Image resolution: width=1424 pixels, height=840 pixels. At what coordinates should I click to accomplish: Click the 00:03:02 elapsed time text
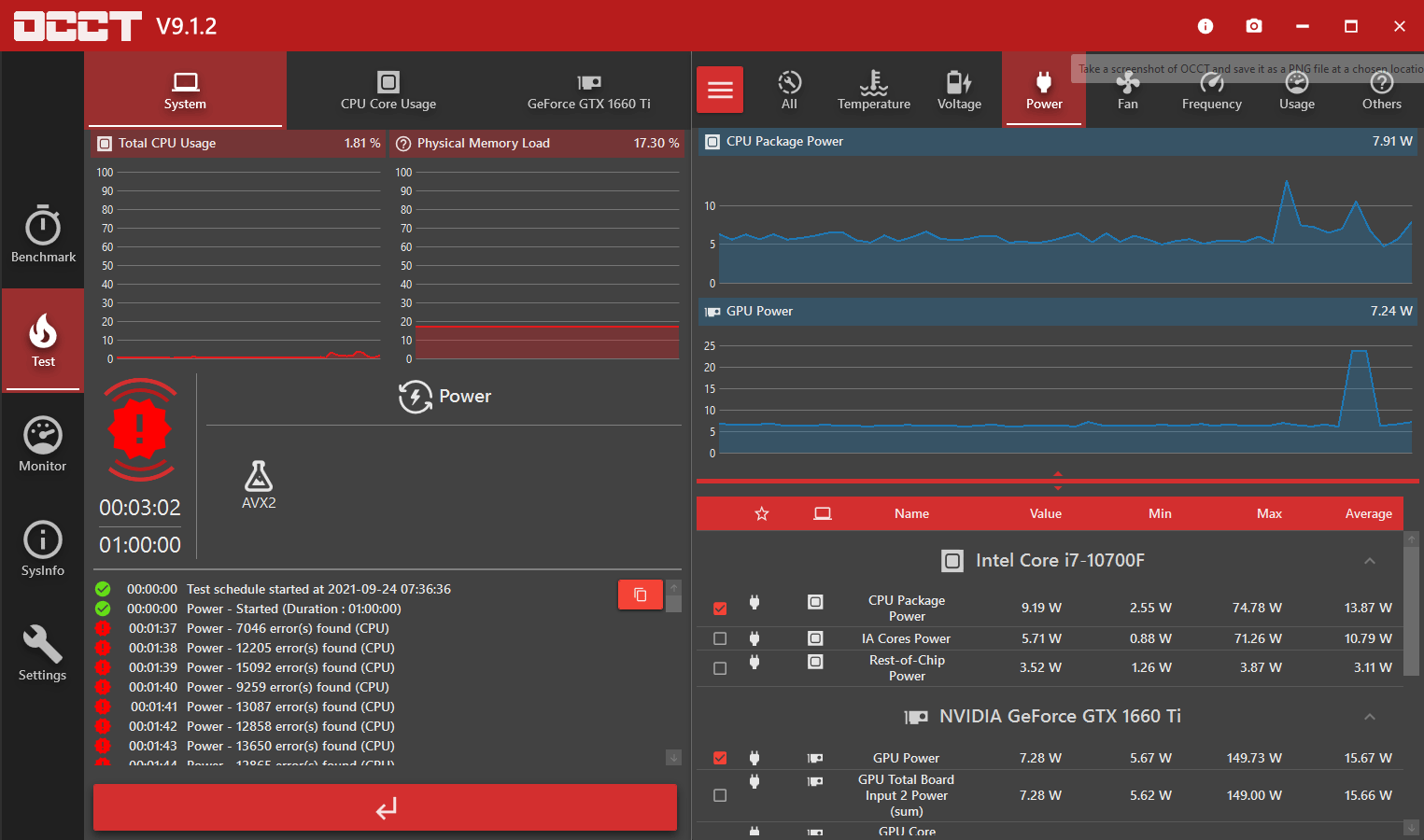pyautogui.click(x=140, y=508)
